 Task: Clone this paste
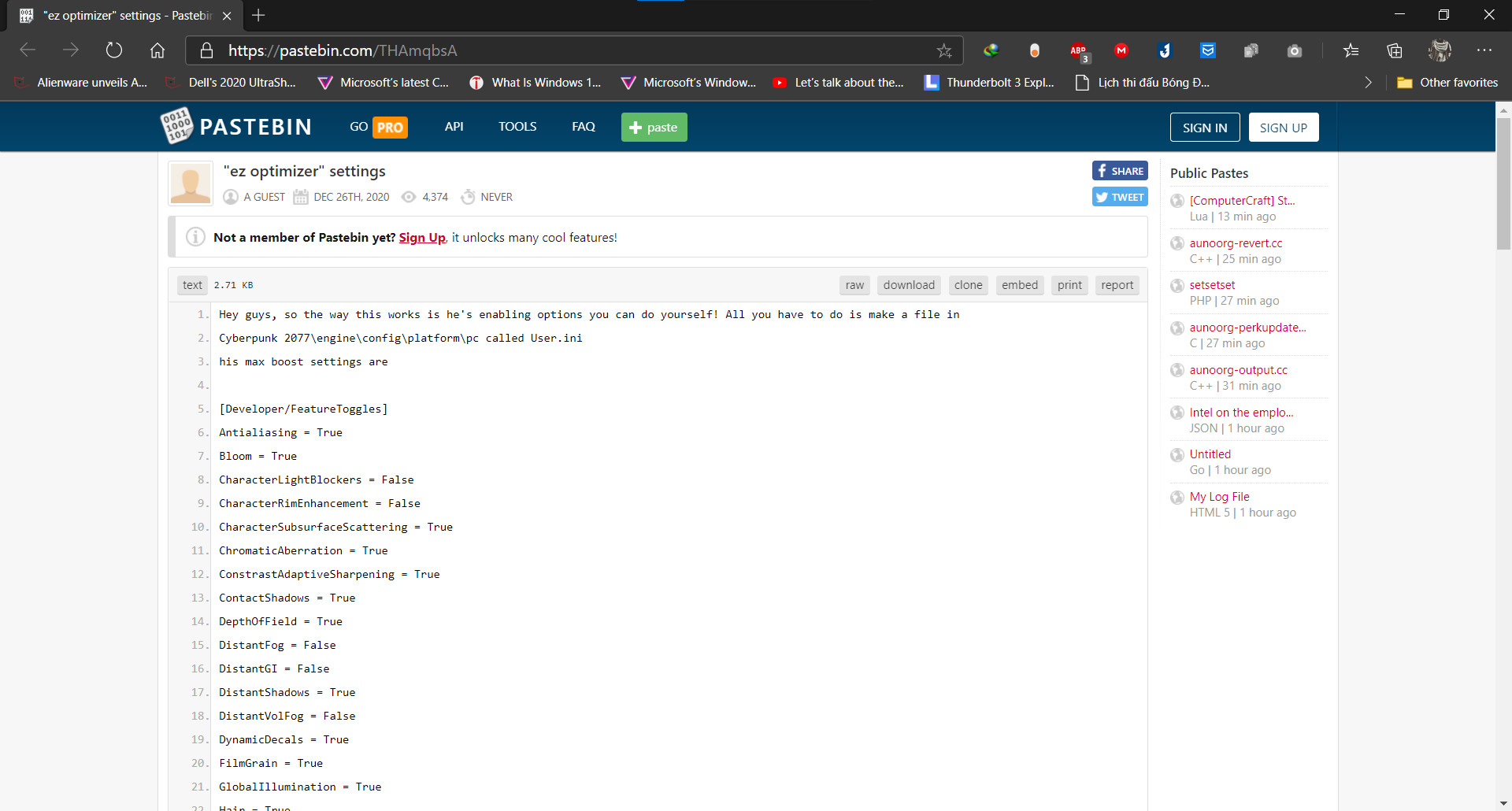tap(969, 285)
